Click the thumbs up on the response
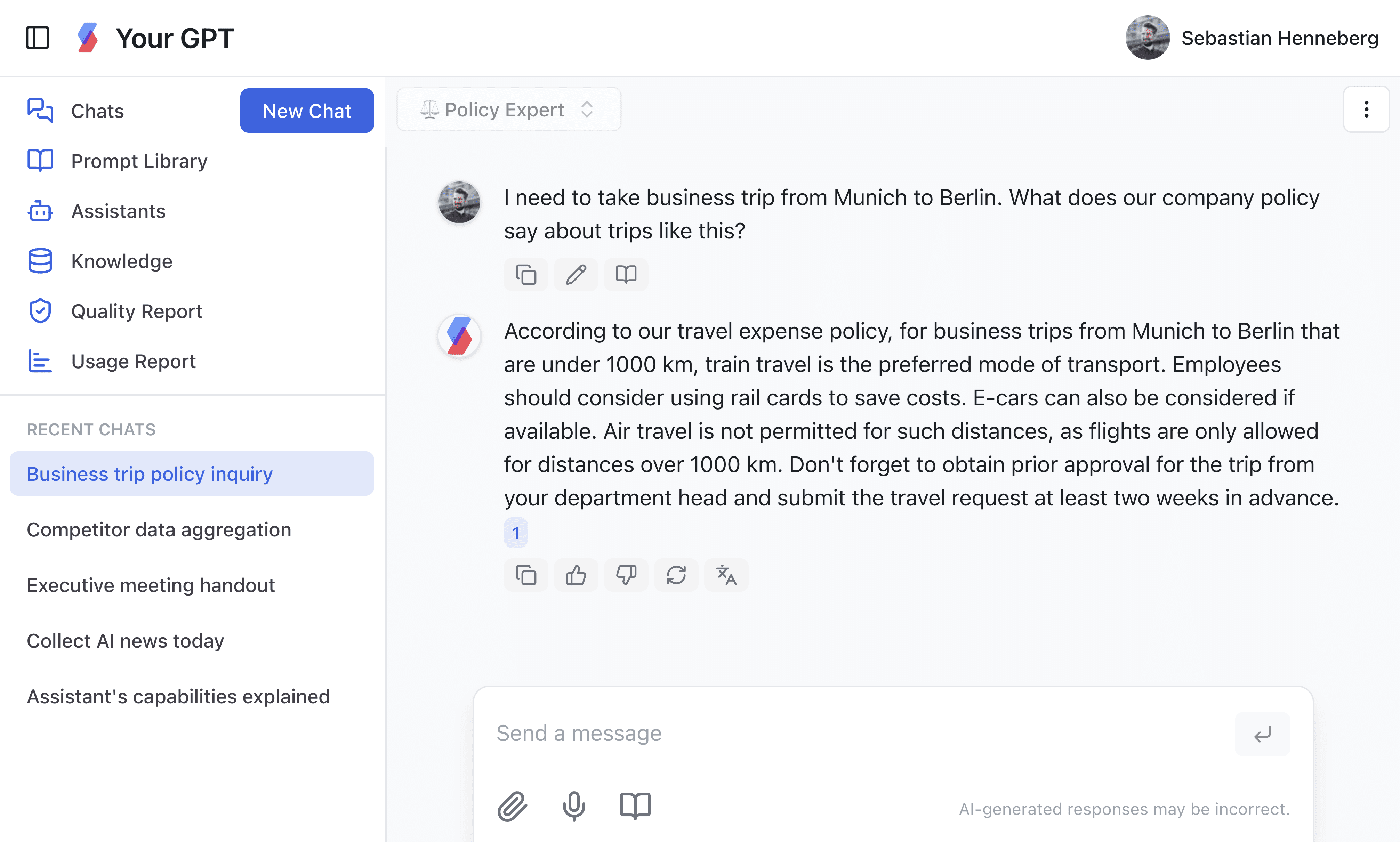Image resolution: width=1400 pixels, height=842 pixels. (576, 575)
